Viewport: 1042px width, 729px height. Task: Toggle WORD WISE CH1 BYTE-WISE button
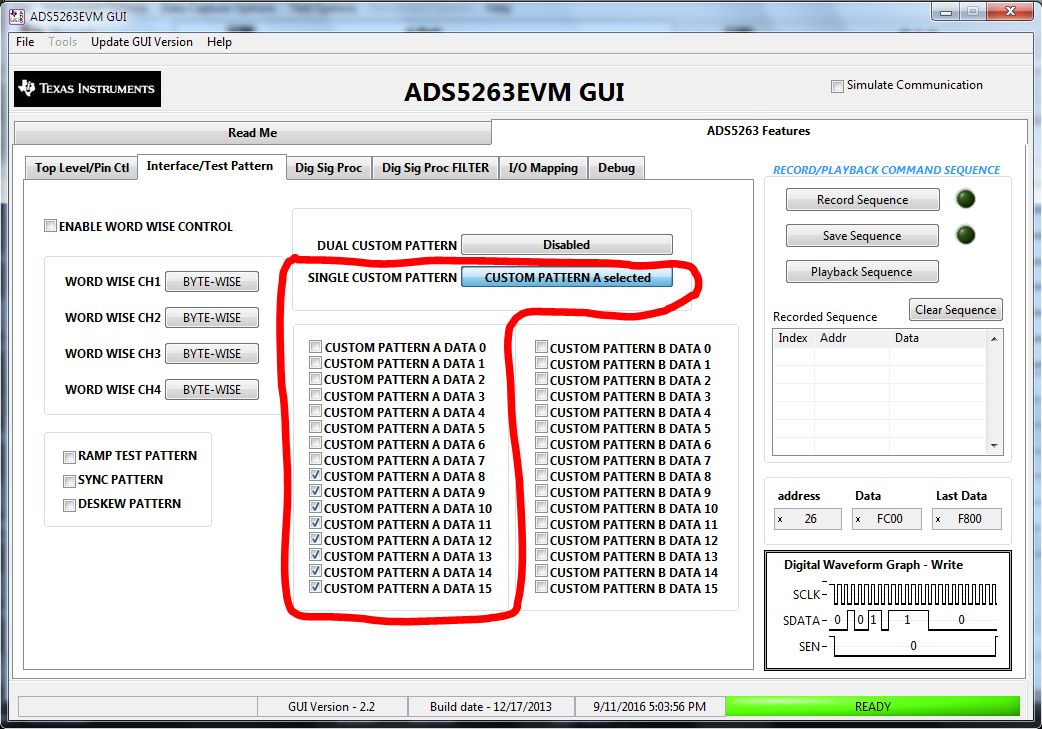[212, 282]
